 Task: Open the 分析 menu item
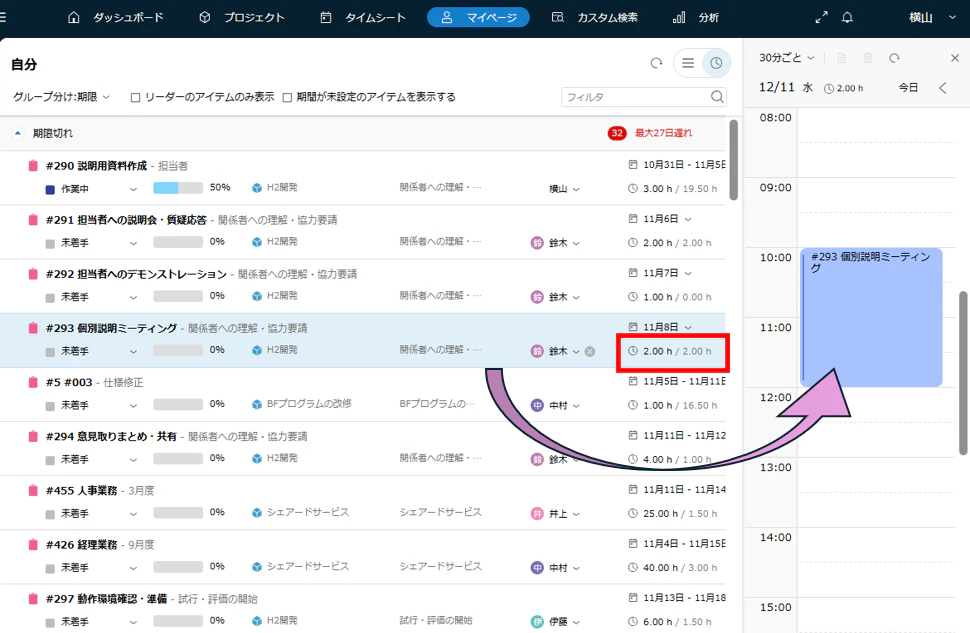pos(696,17)
